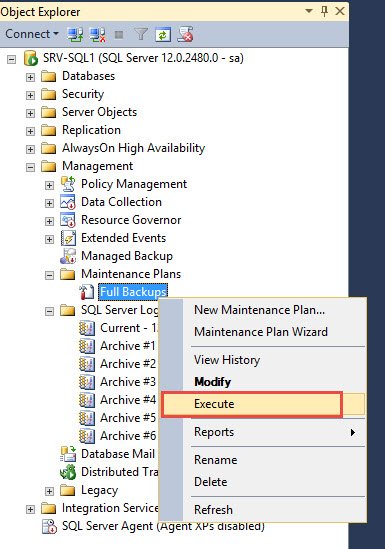Click the Connect Object Explorer toolbar icon
This screenshot has height=549, width=385.
click(75, 34)
